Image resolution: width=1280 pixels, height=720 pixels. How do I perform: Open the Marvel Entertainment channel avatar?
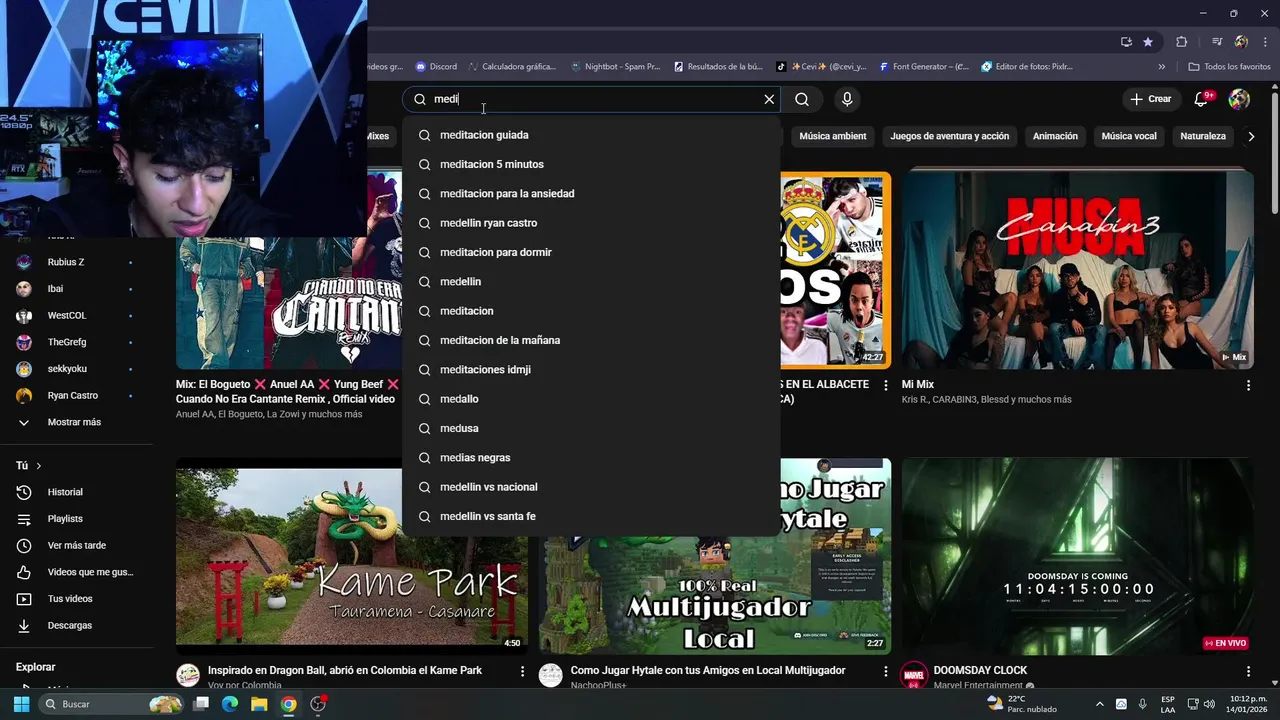[x=913, y=675]
